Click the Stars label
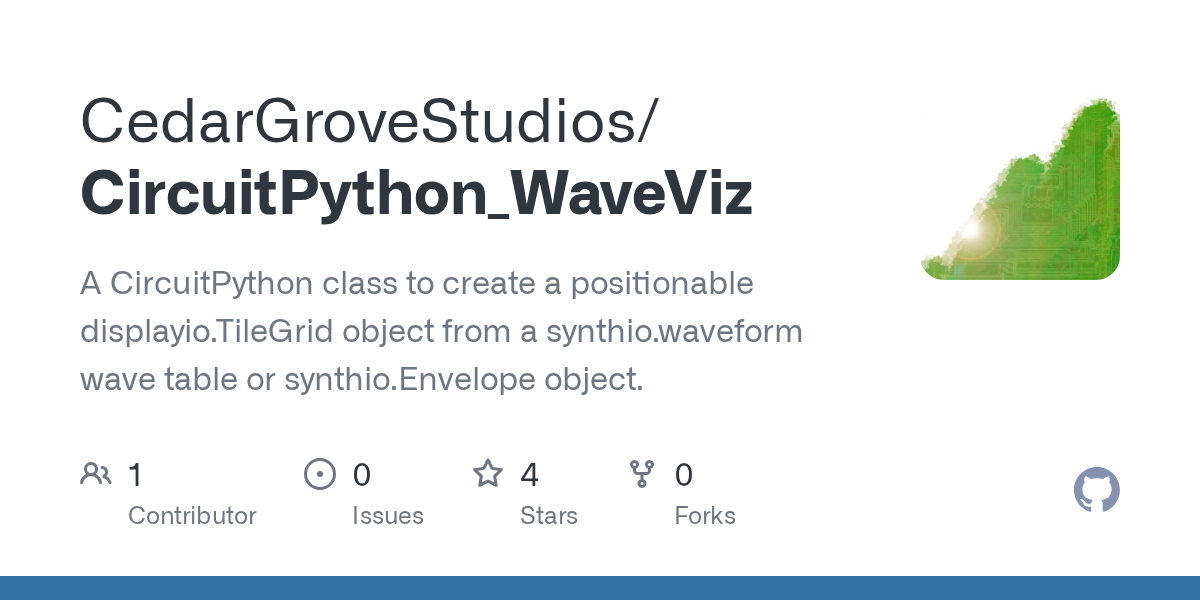 point(549,516)
